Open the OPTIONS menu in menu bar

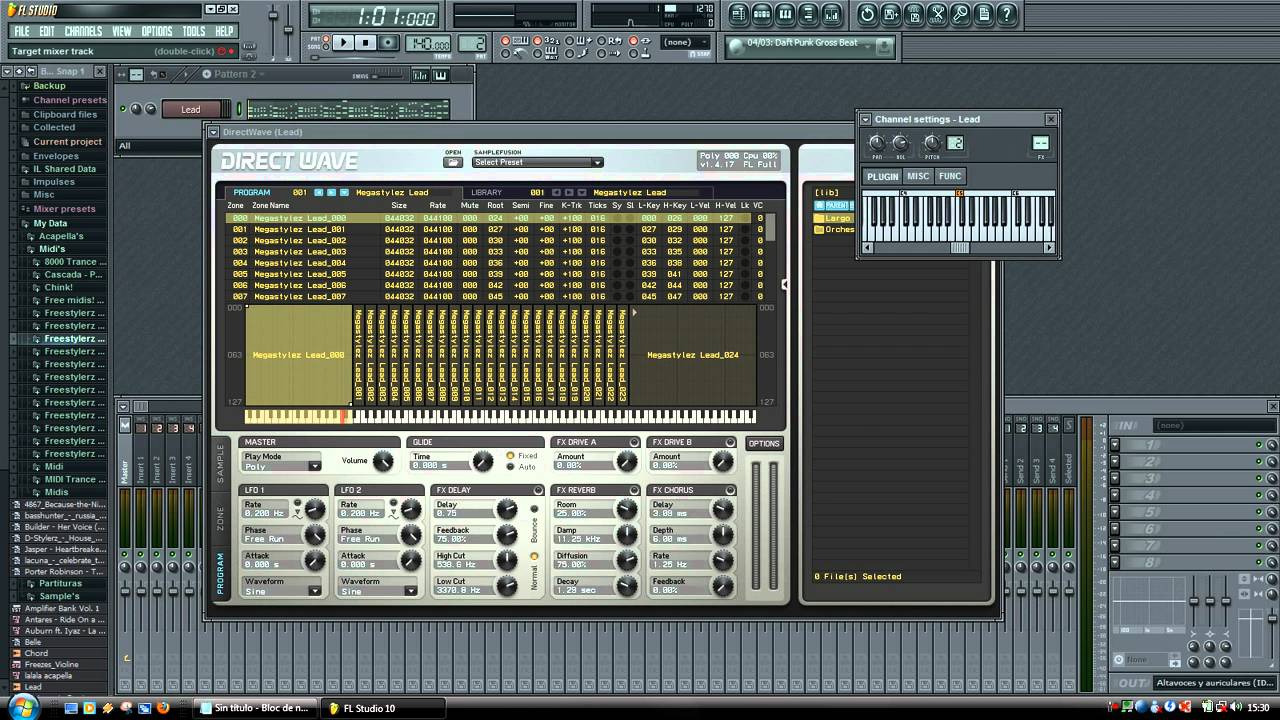157,31
